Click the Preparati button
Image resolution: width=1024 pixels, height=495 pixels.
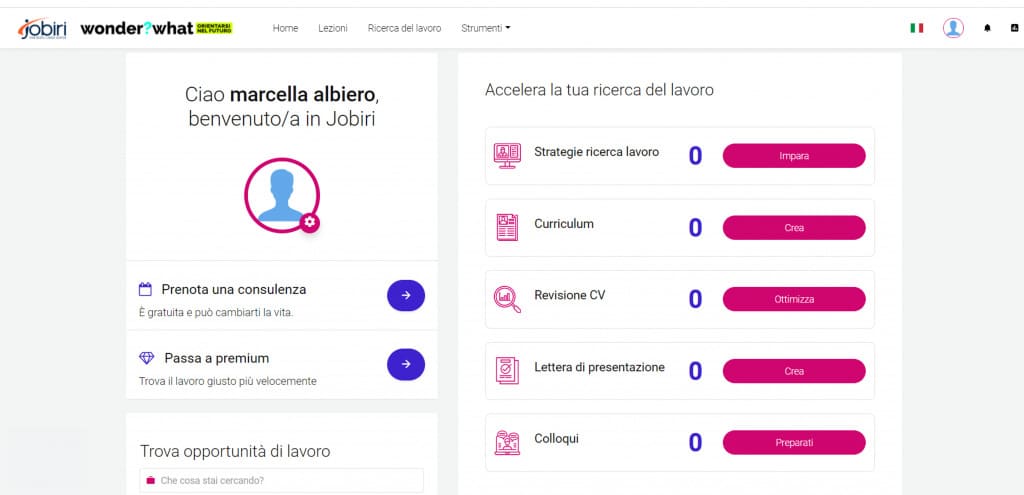coord(794,443)
